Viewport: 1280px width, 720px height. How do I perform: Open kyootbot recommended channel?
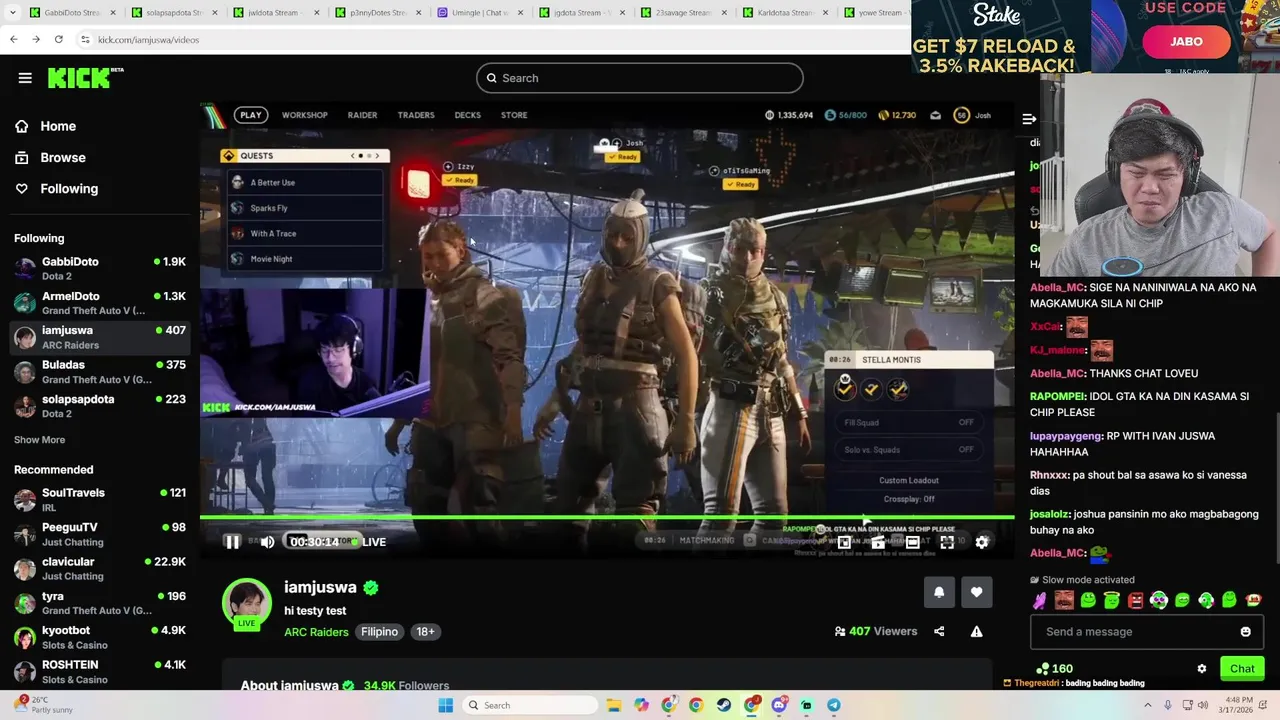(x=100, y=638)
